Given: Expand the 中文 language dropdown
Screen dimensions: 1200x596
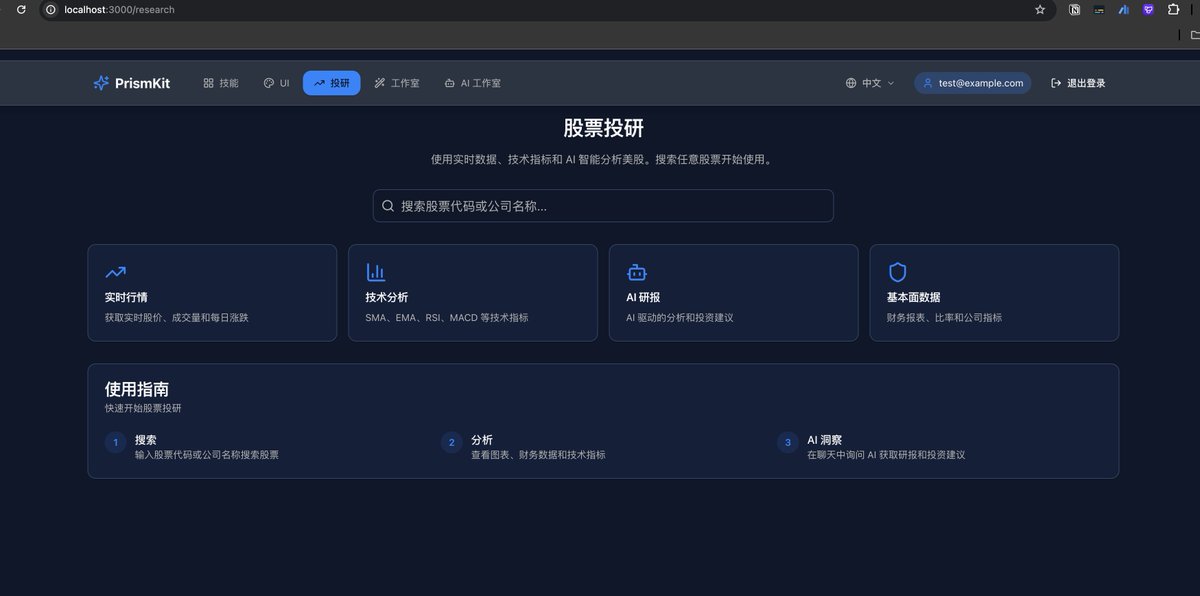Looking at the screenshot, I should pos(870,83).
